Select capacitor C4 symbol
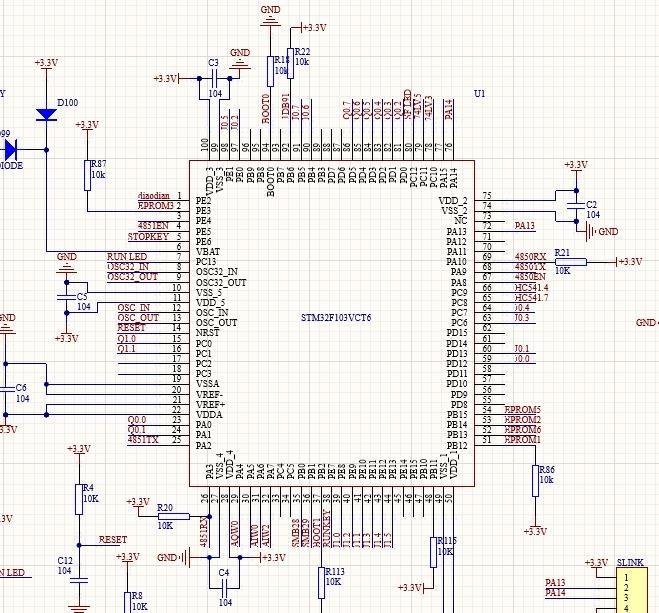The width and height of the screenshot is (659, 613). click(x=224, y=587)
